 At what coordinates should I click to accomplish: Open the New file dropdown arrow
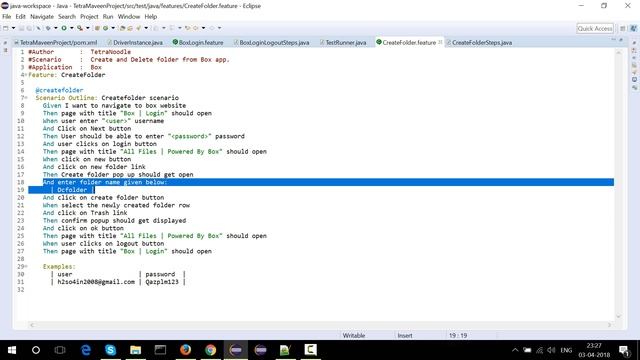[13, 28]
